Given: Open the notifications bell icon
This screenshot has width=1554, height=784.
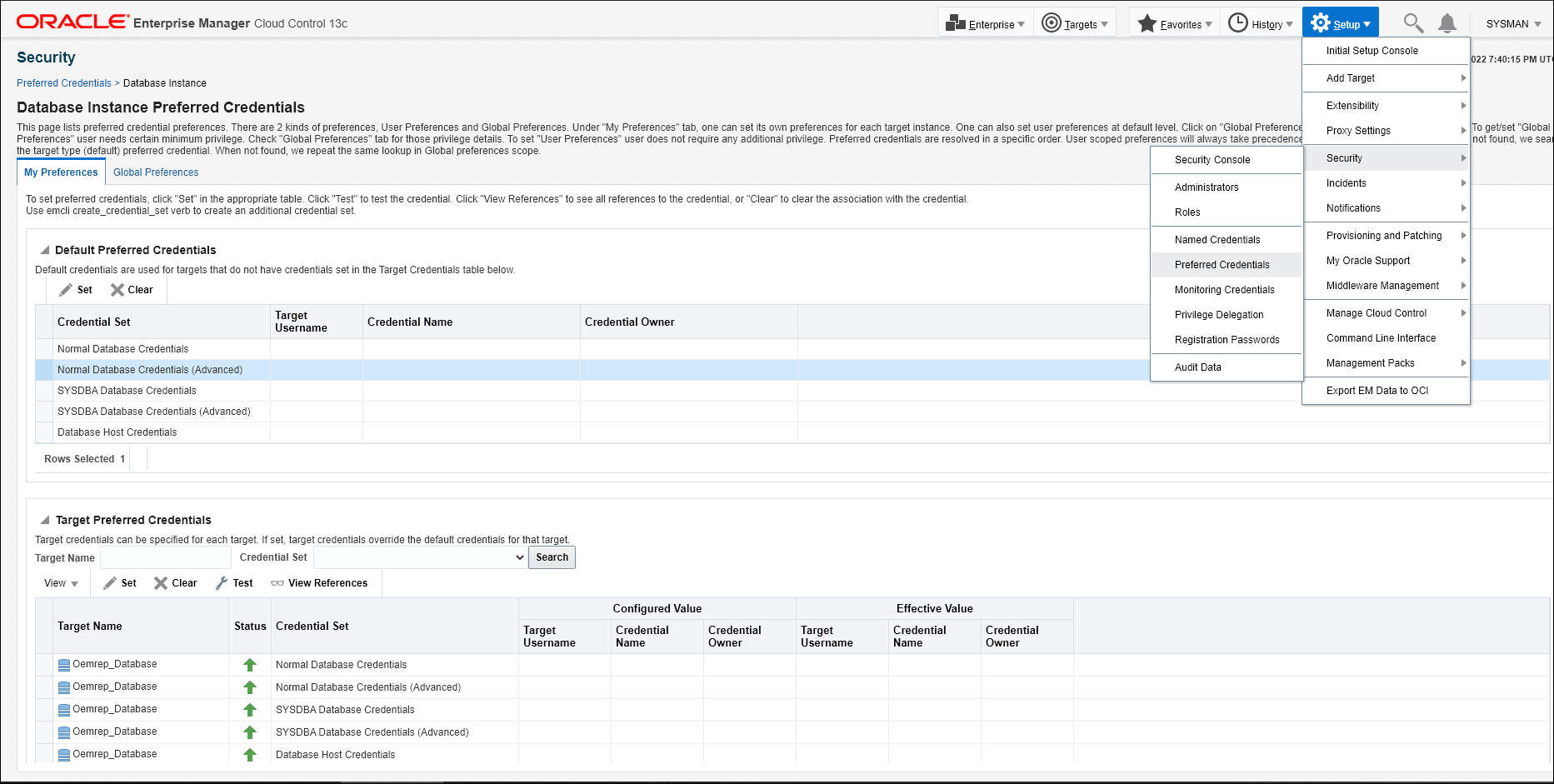Looking at the screenshot, I should (1447, 23).
